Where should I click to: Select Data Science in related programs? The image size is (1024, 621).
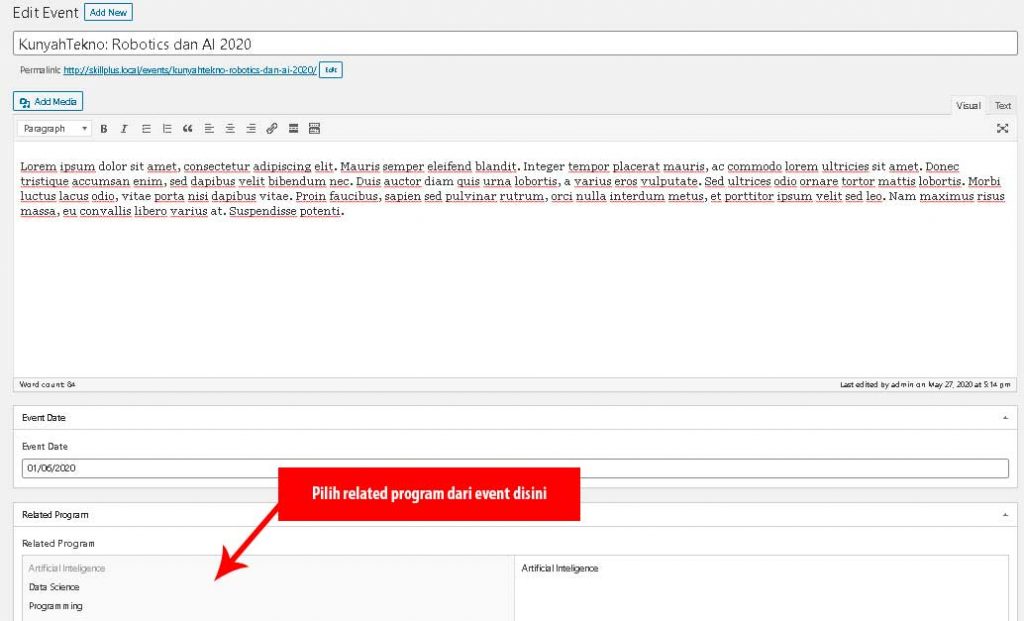coord(54,587)
